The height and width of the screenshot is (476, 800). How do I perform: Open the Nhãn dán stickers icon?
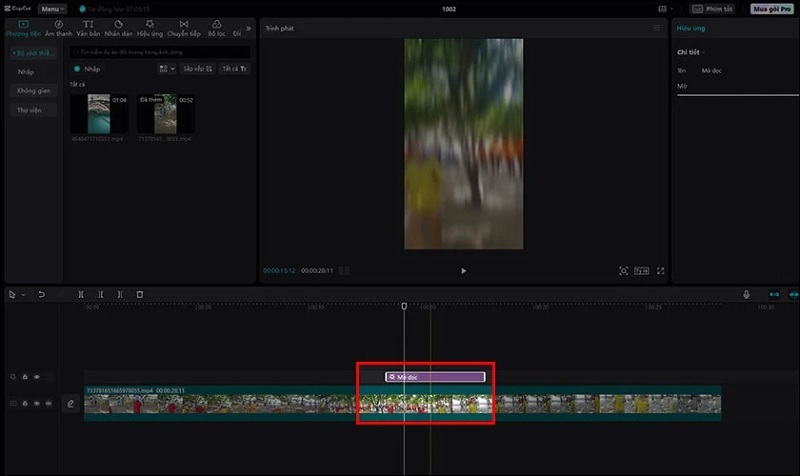(x=119, y=27)
